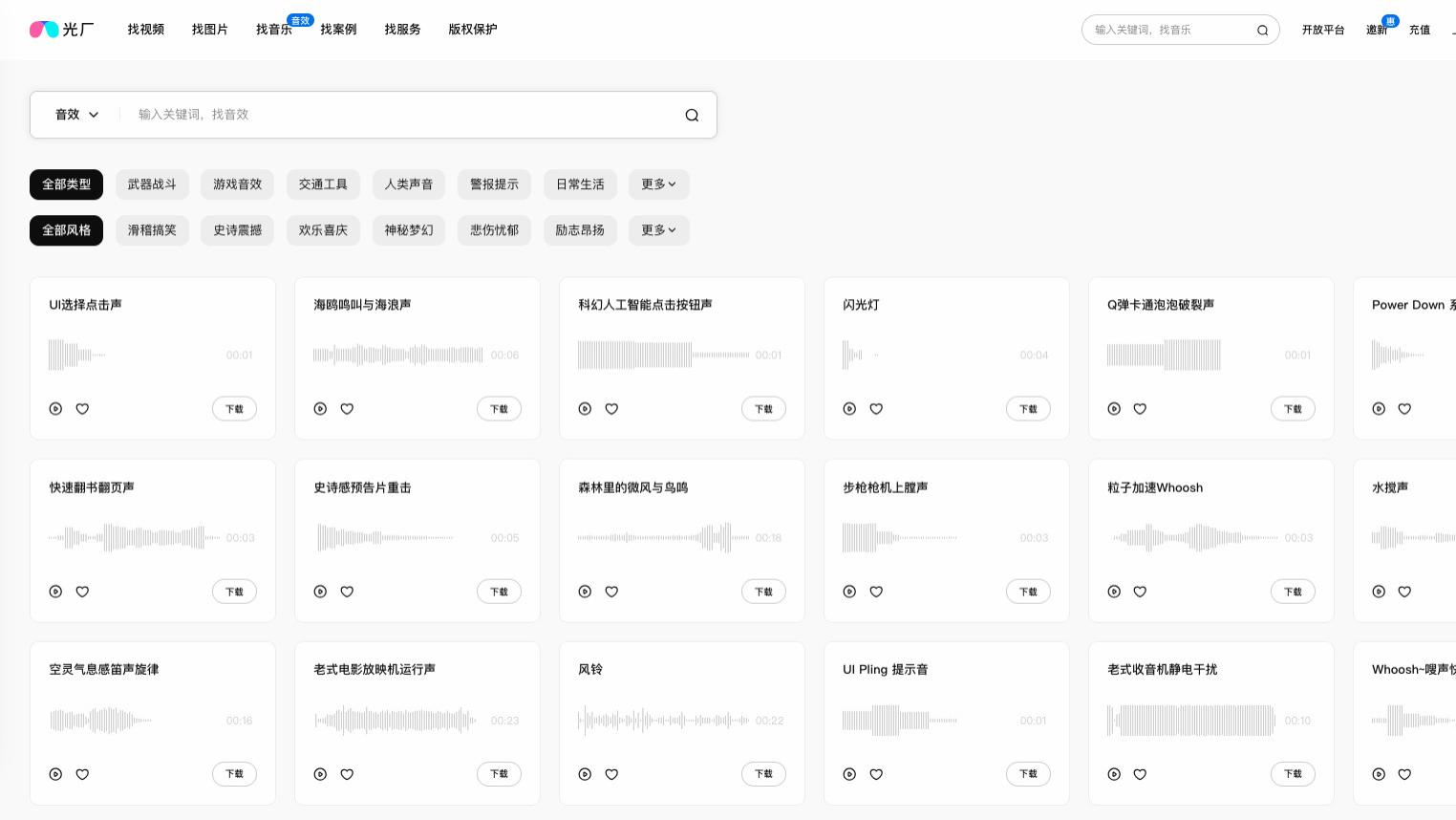Favorite the 科幻人工智能点击按钮声 sound with heart

pos(611,409)
